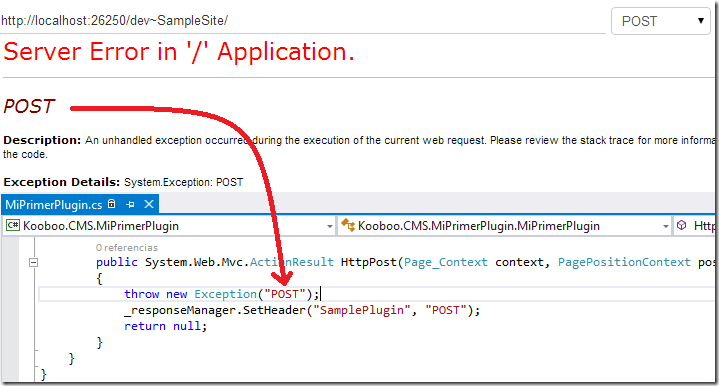Click the localhost URL address field
The width and height of the screenshot is (719, 386).
tap(303, 21)
